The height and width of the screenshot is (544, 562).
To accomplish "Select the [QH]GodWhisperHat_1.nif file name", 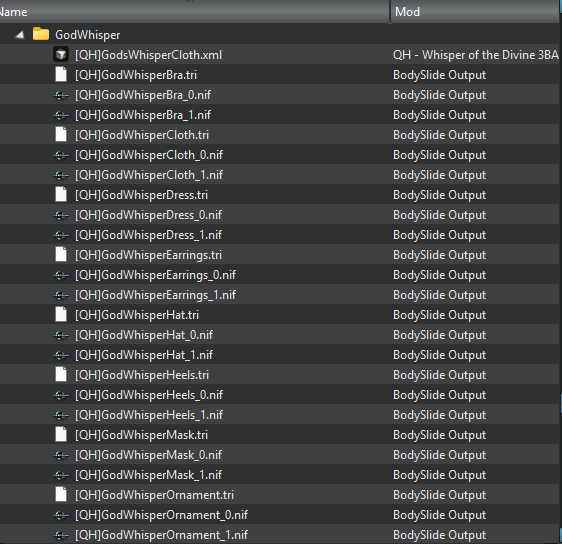I will [x=144, y=355].
